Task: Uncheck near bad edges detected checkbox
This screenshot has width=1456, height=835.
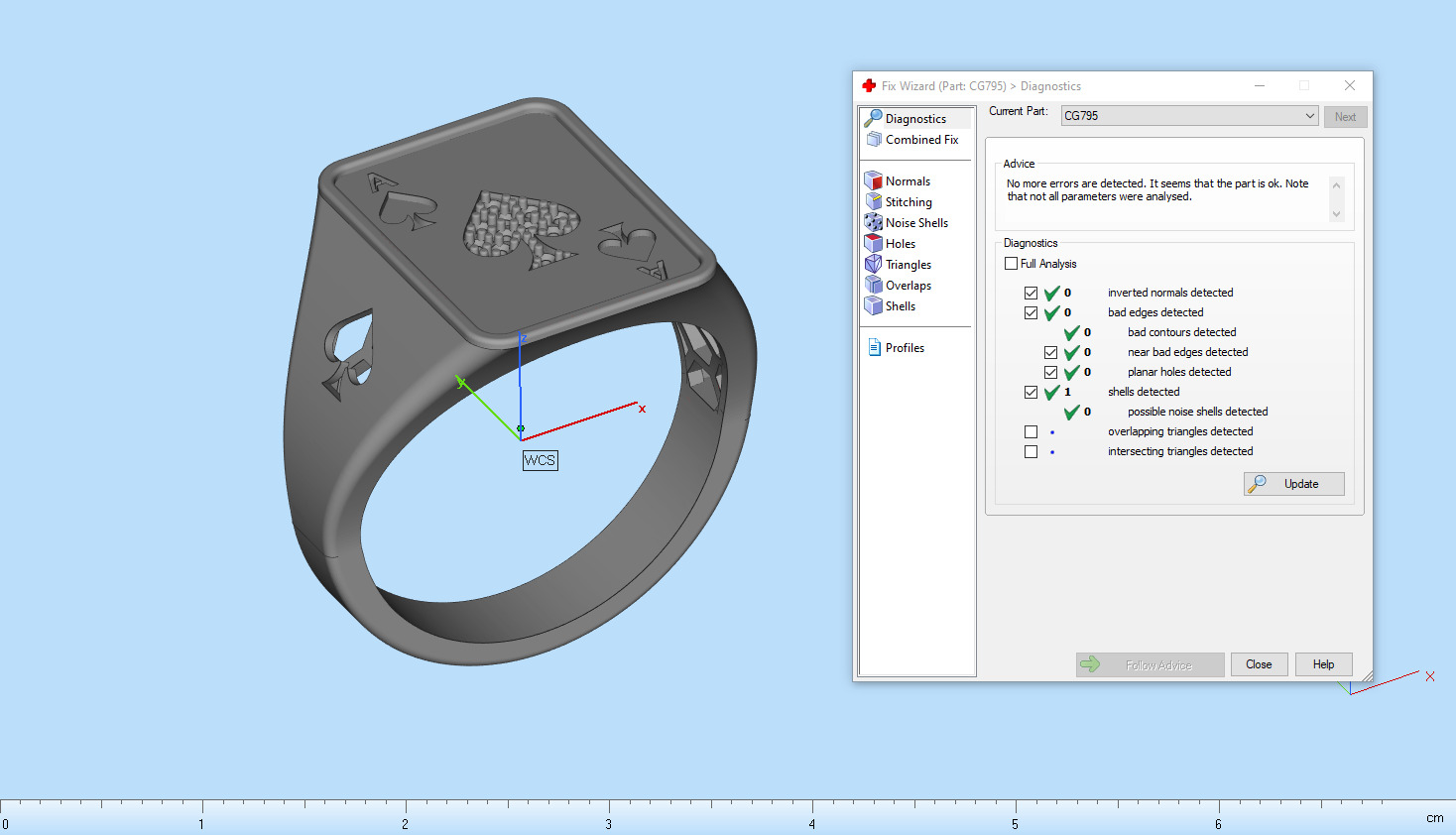Action: 1050,352
